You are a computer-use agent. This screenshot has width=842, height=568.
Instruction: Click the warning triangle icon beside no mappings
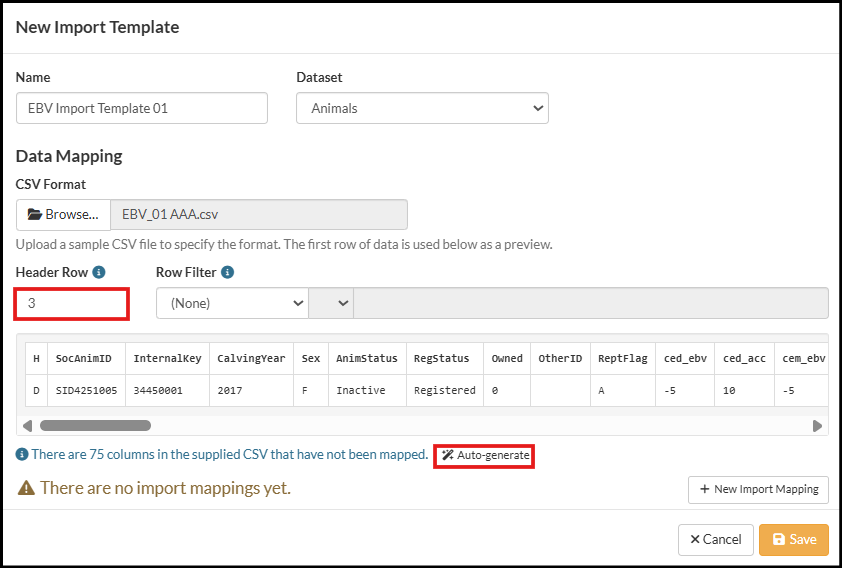[26, 488]
